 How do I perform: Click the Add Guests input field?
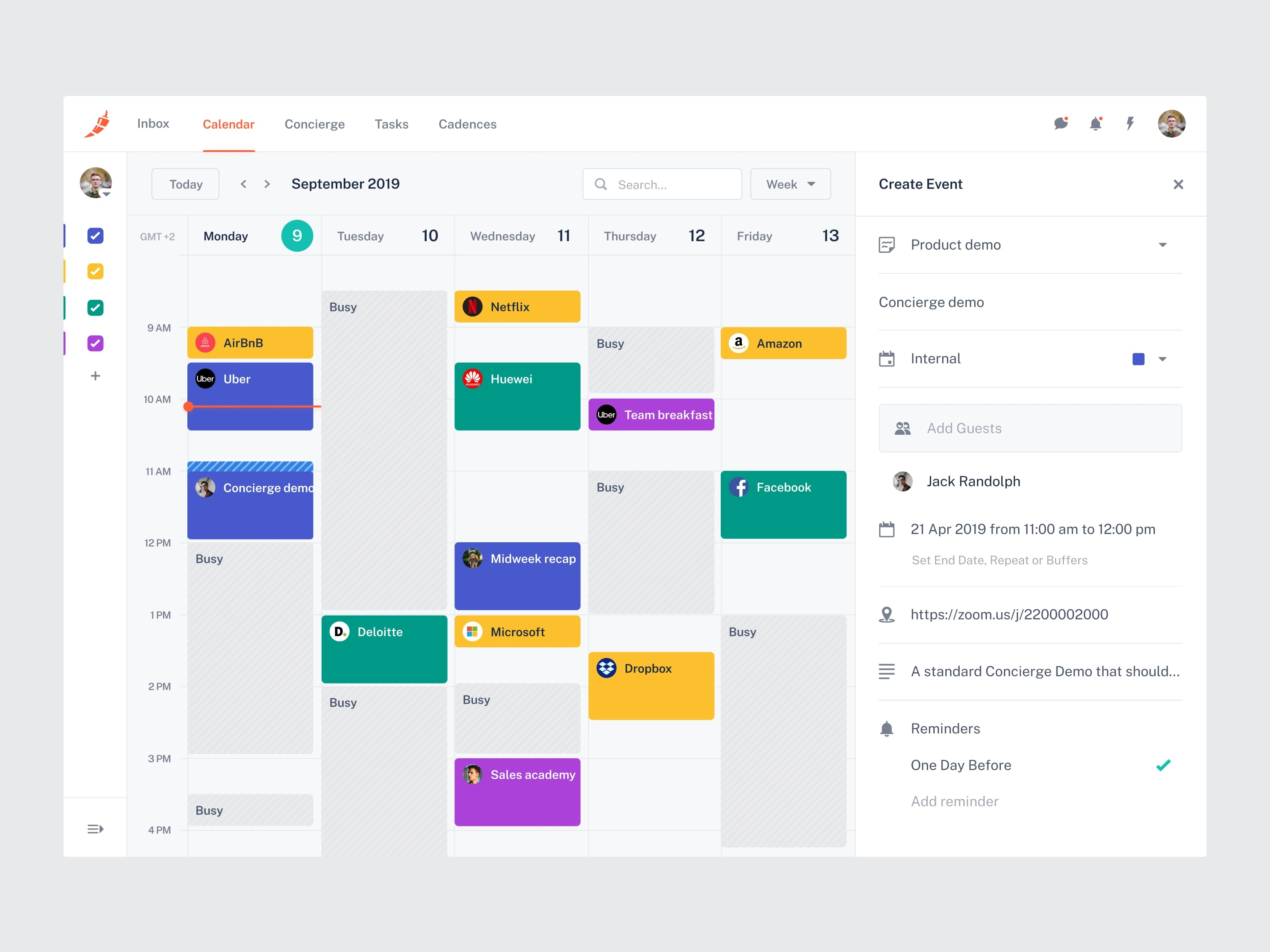[x=1030, y=428]
